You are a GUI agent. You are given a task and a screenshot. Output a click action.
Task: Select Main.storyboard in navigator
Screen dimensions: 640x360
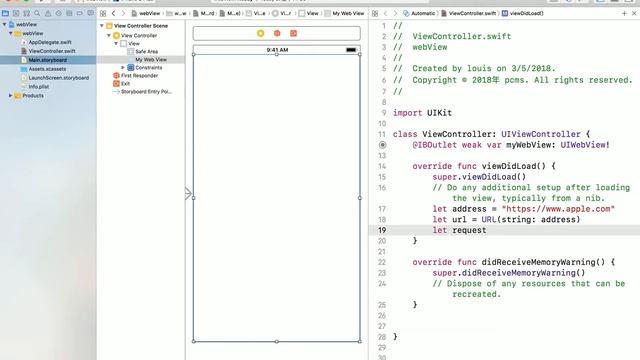(x=48, y=60)
